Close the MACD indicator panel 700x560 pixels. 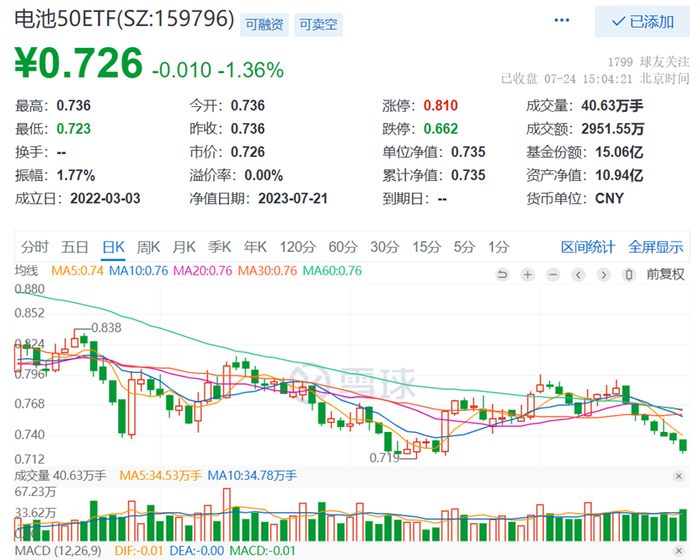point(679,551)
